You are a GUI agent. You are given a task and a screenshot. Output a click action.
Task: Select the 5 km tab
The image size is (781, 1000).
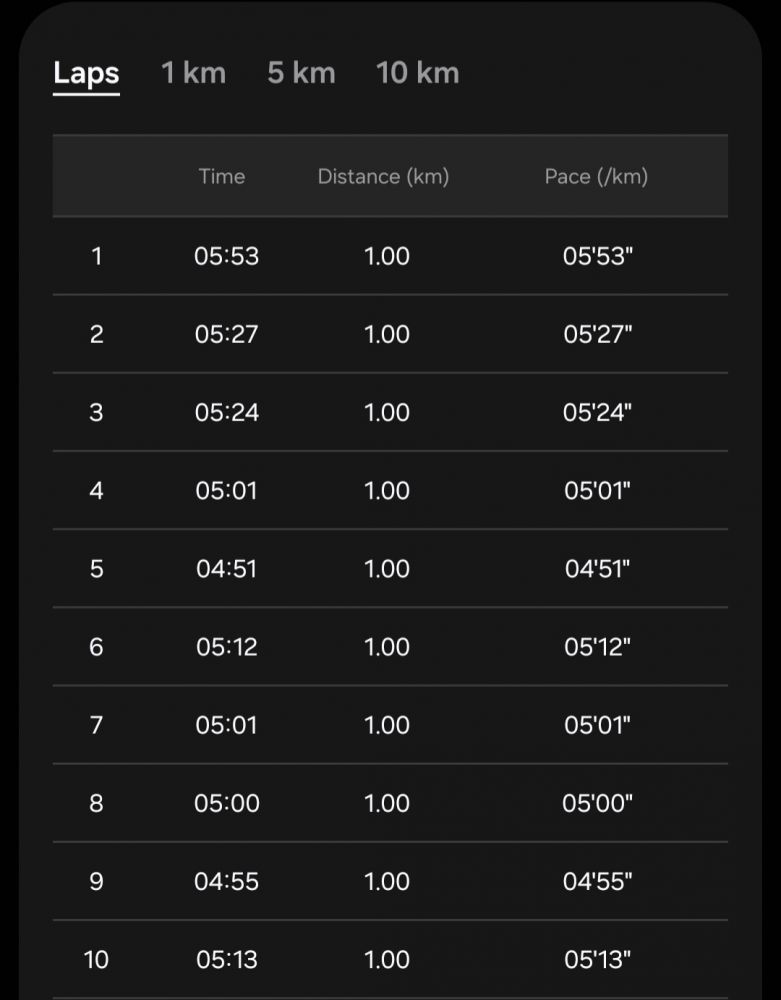click(301, 73)
